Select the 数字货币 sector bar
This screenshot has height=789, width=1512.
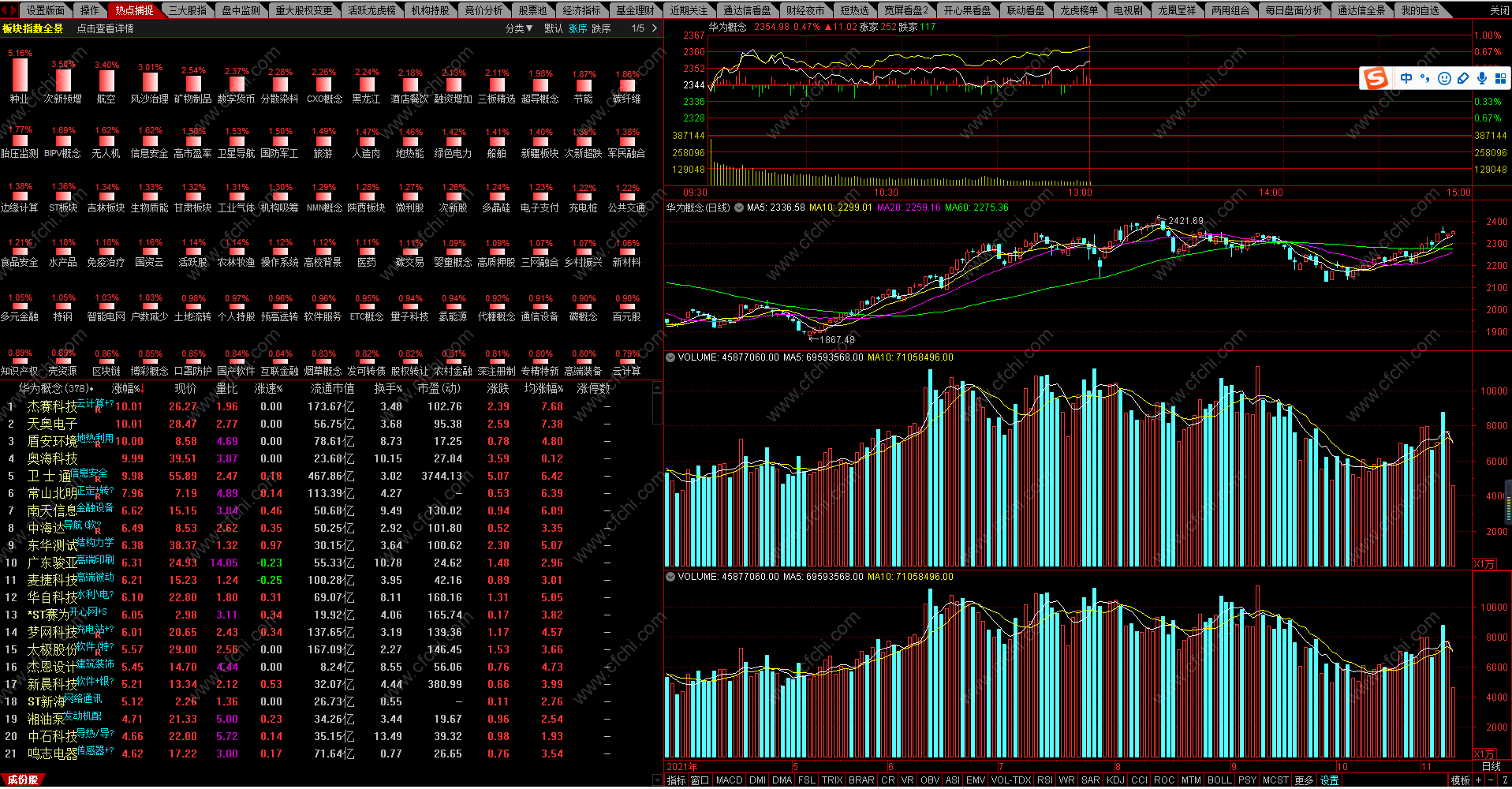click(x=237, y=85)
